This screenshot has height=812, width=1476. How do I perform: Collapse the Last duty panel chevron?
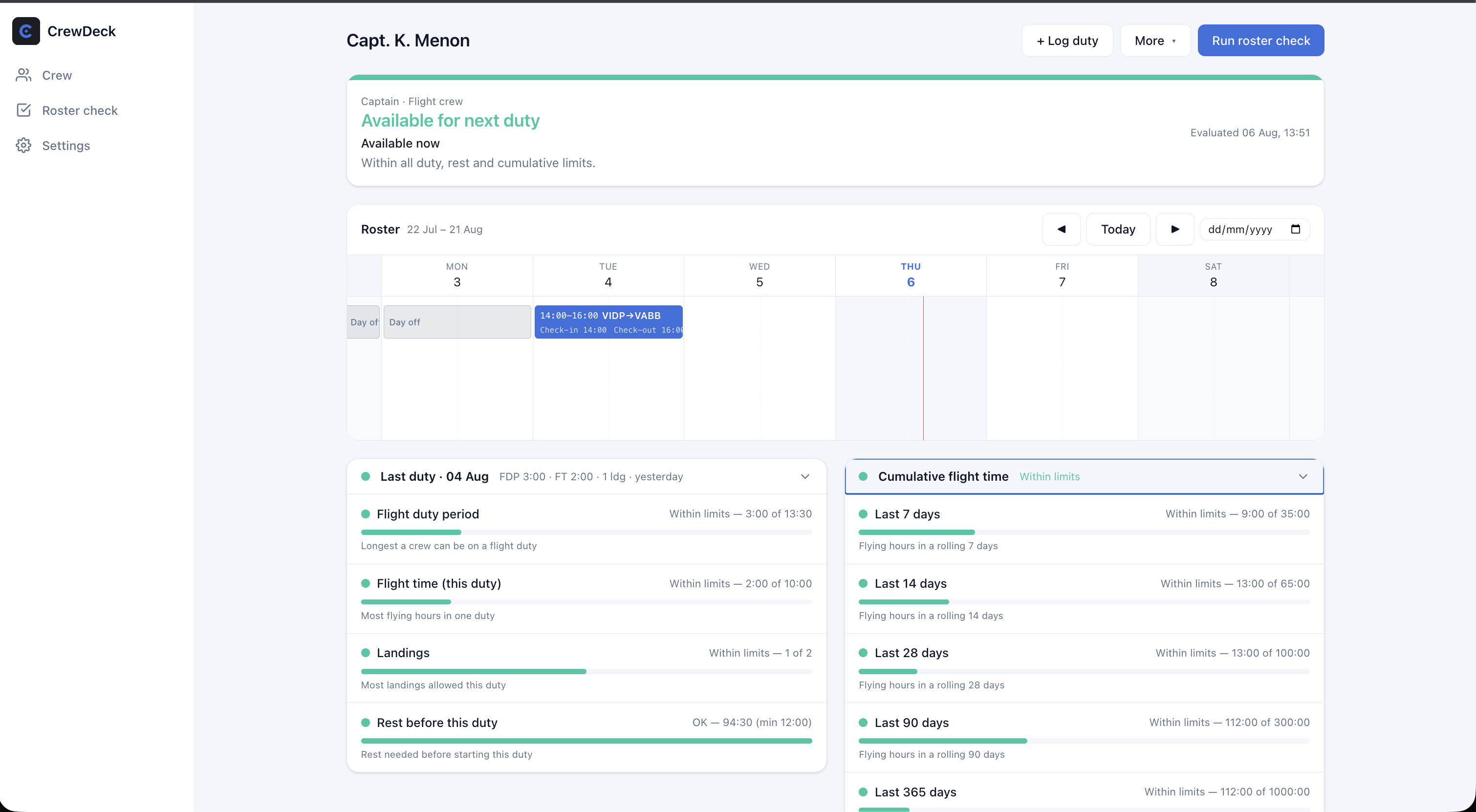[x=805, y=476]
